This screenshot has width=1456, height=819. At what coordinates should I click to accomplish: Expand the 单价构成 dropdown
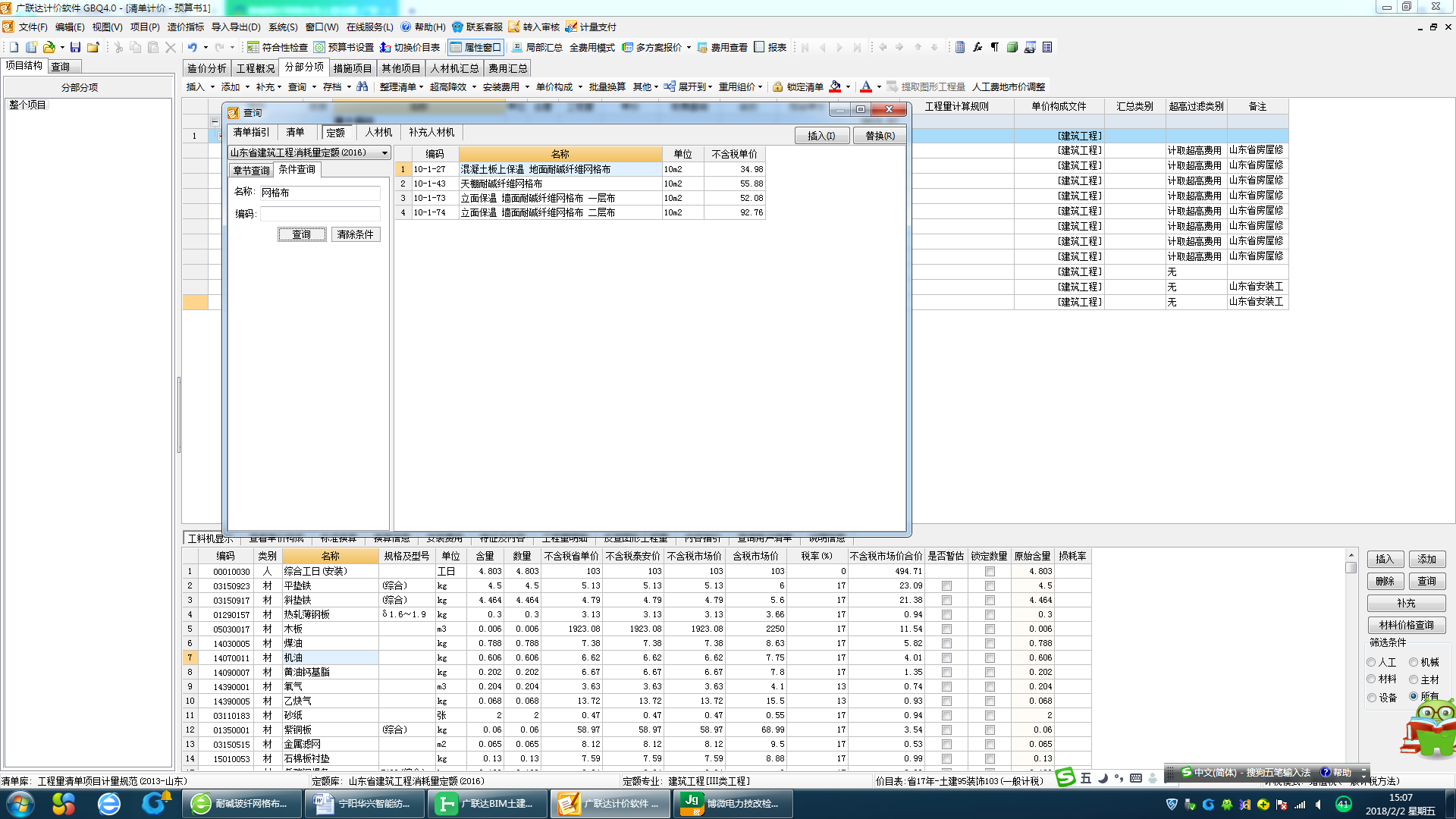580,87
